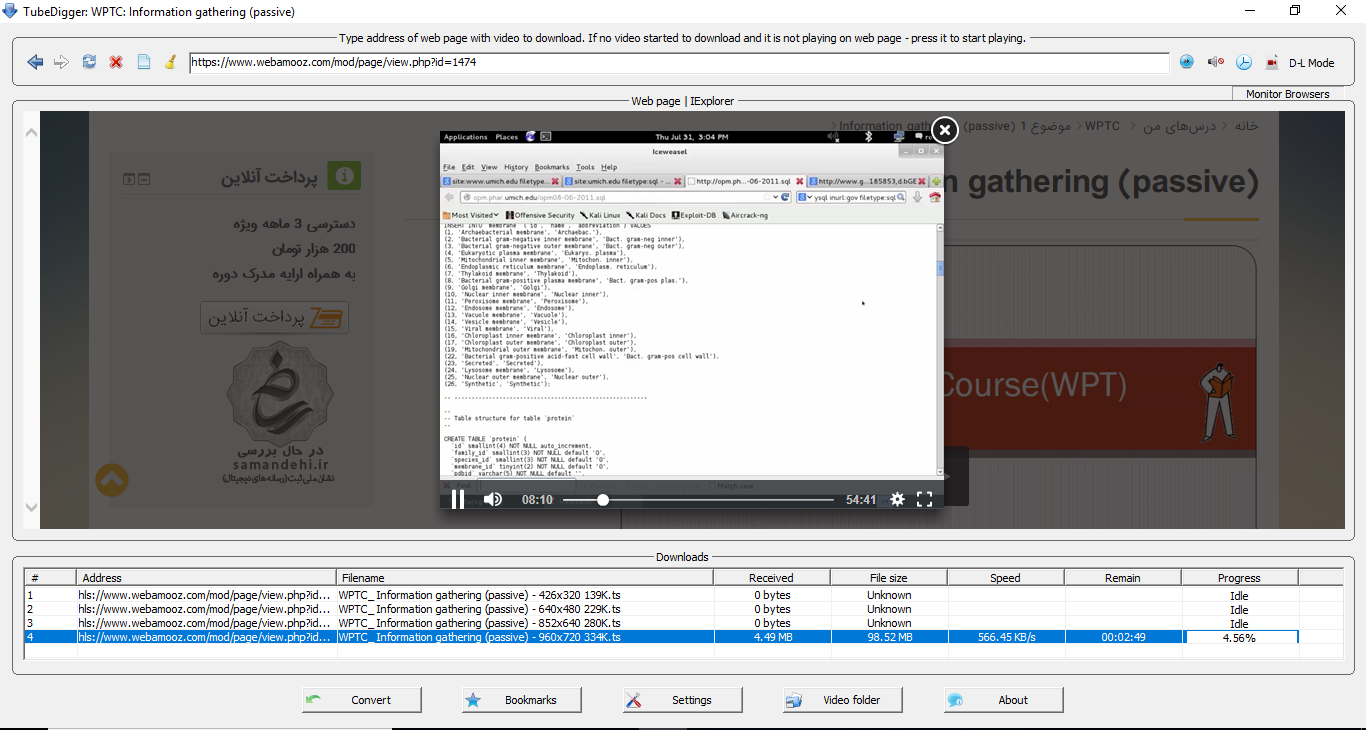This screenshot has width=1366, height=730.
Task: Sort by Progress column header
Action: tap(1239, 578)
